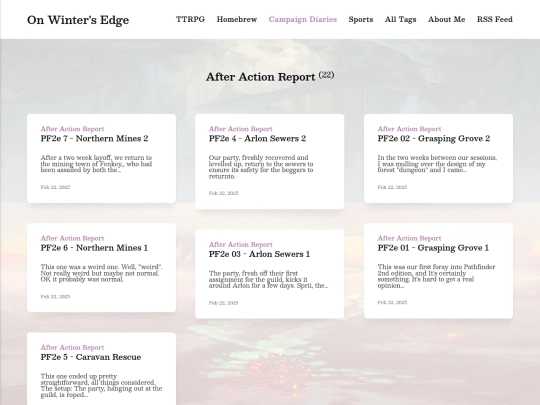Click the date under Grasping Grove 1 excerpt
The height and width of the screenshot is (405, 540).
[x=392, y=302]
